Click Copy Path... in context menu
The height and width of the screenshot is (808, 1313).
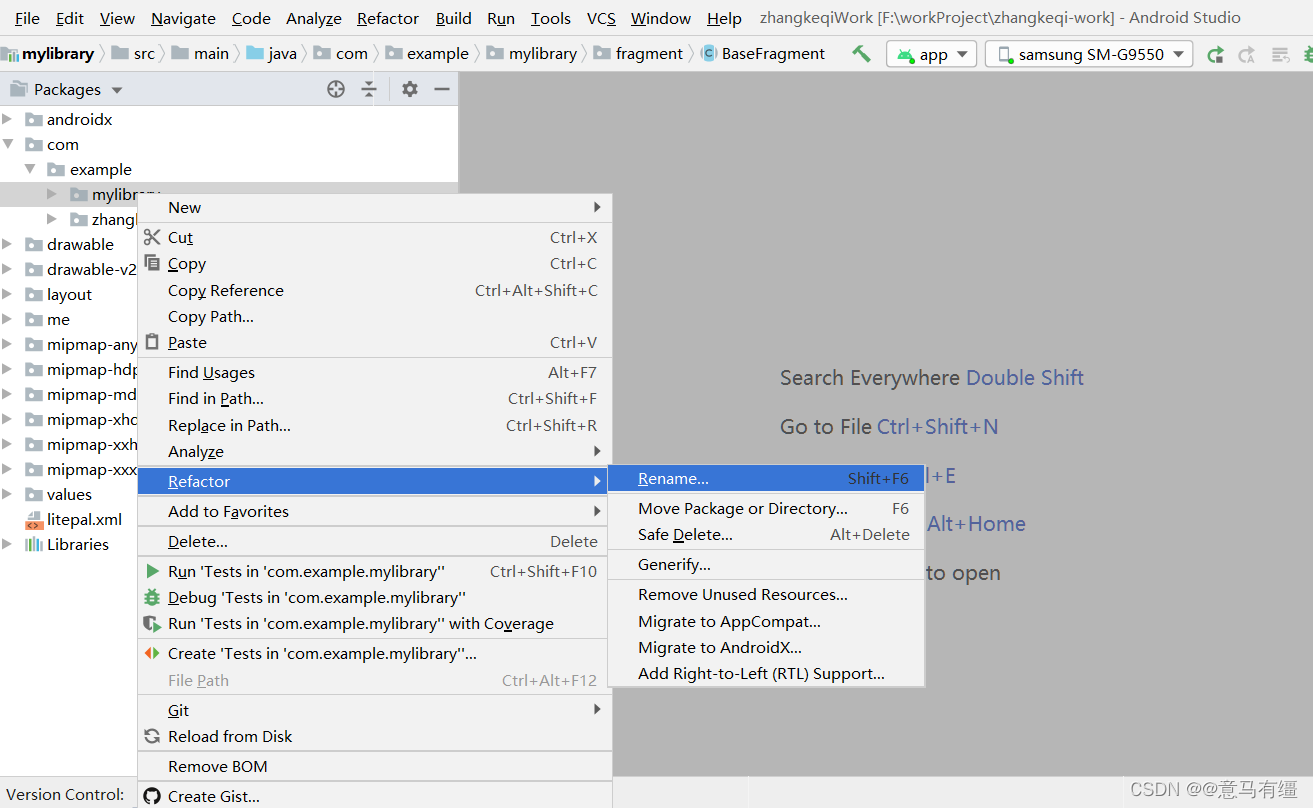click(374, 316)
